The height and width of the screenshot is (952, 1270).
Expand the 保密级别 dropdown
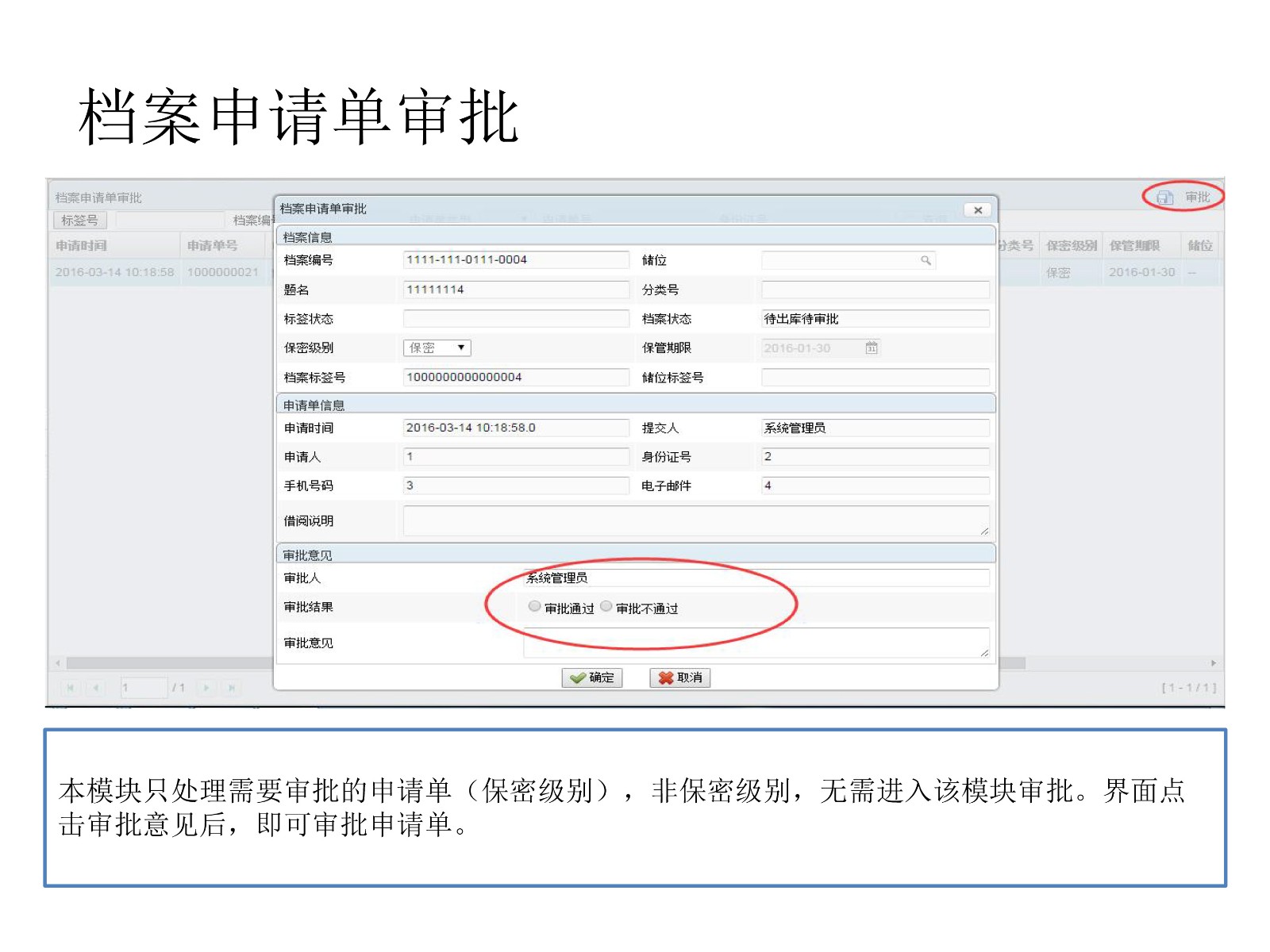pyautogui.click(x=460, y=347)
